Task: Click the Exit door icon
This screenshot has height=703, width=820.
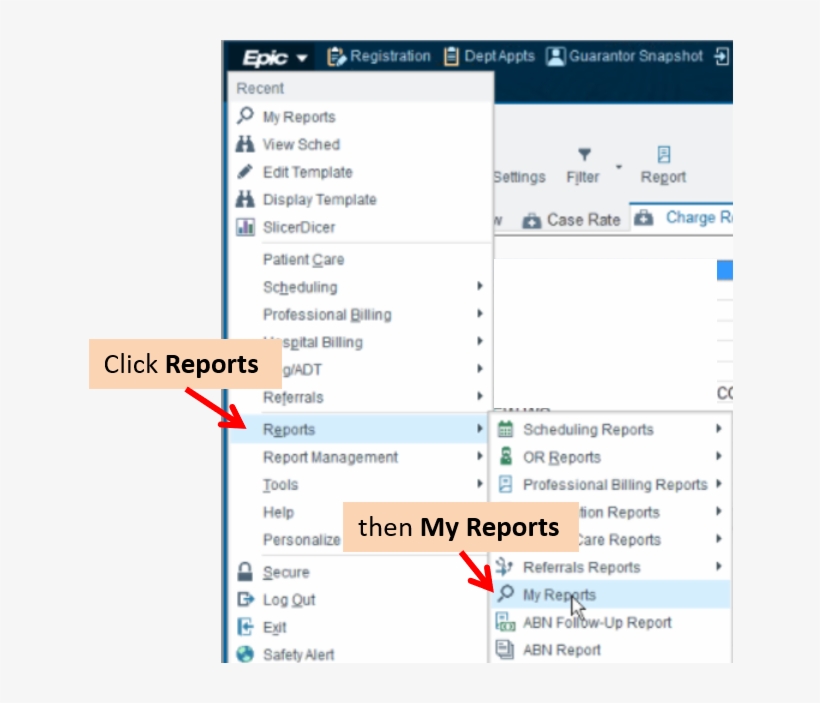Action: 244,626
